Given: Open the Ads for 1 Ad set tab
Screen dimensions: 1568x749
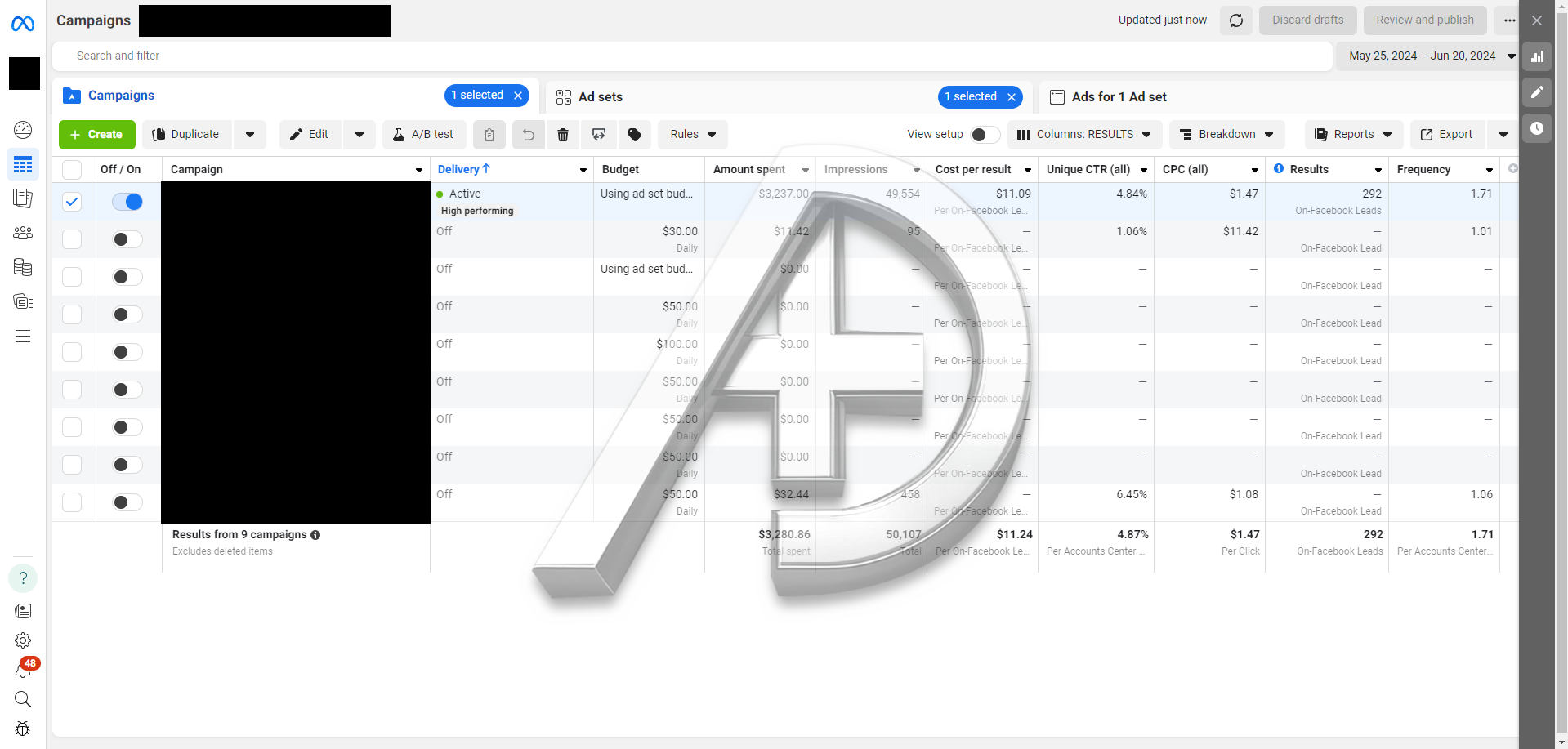Looking at the screenshot, I should click(x=1119, y=97).
